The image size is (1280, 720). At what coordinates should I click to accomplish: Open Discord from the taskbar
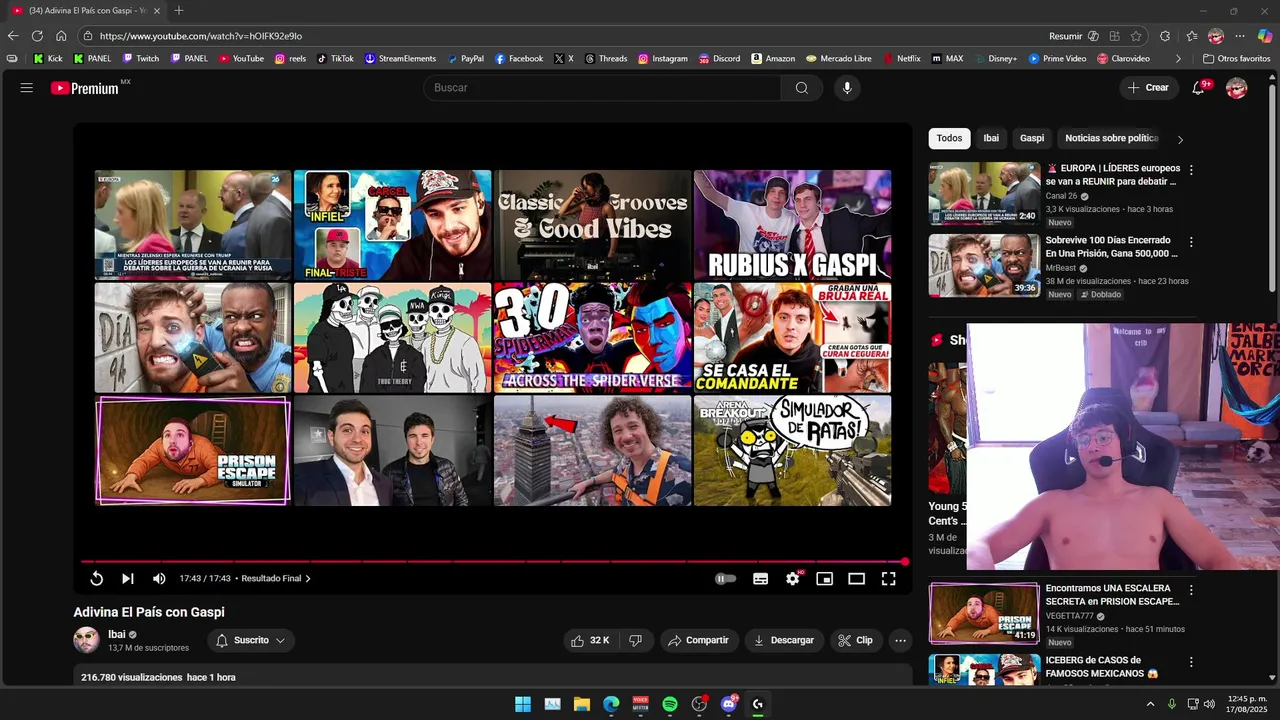729,704
